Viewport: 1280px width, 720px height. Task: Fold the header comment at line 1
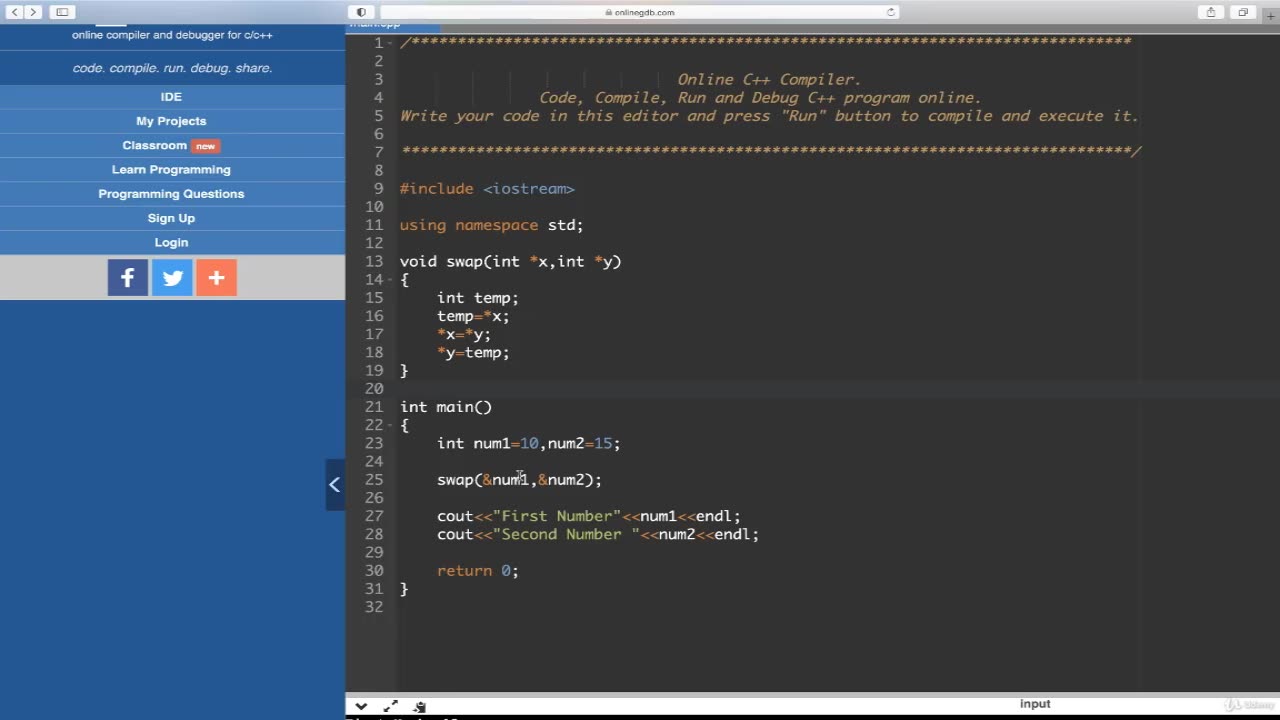pyautogui.click(x=390, y=43)
